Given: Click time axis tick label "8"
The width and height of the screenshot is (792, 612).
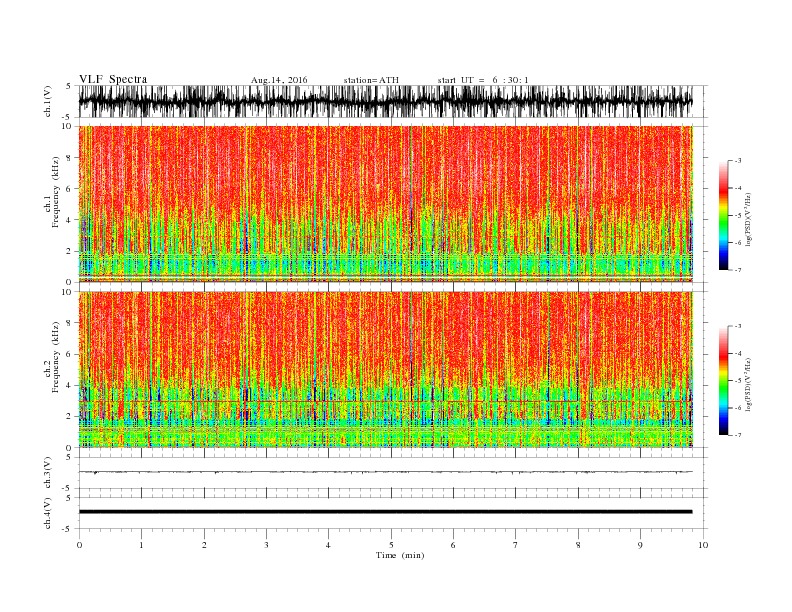Looking at the screenshot, I should [578, 545].
